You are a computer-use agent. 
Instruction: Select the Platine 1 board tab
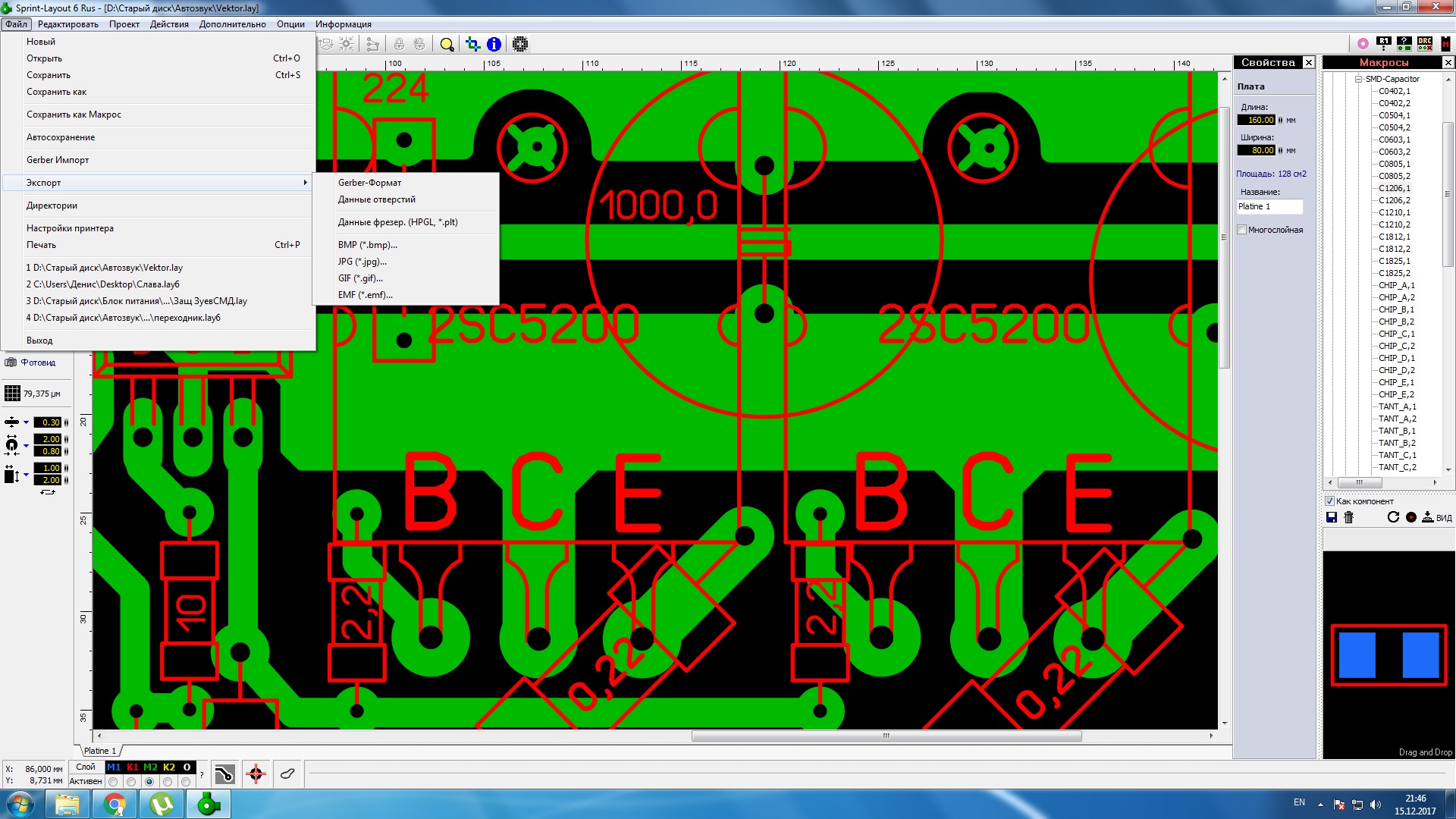tap(100, 751)
